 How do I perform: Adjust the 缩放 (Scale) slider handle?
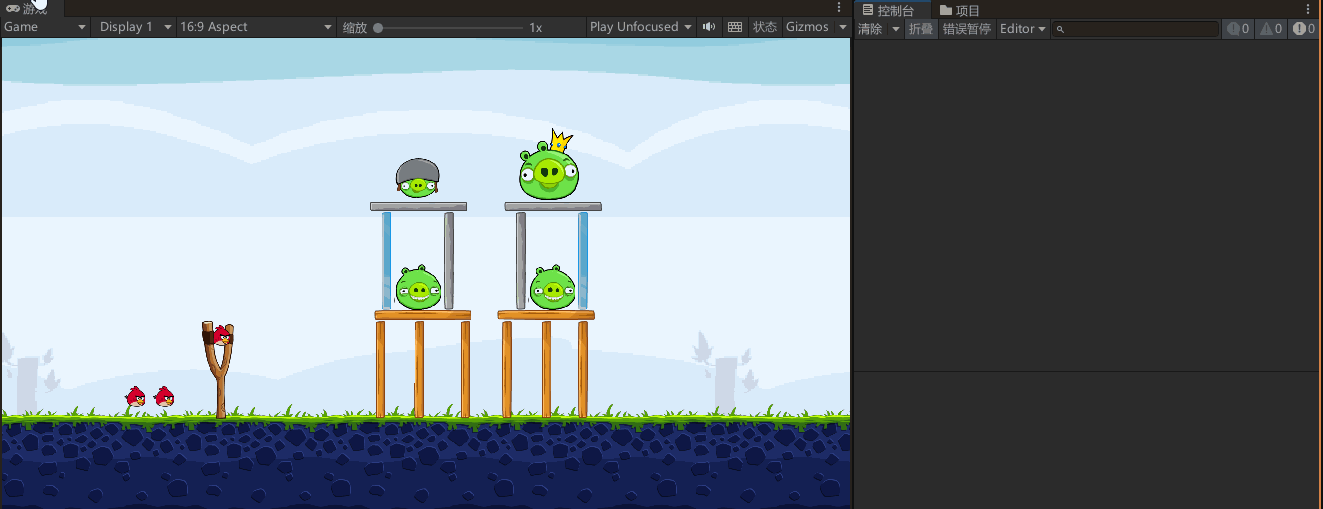(378, 28)
